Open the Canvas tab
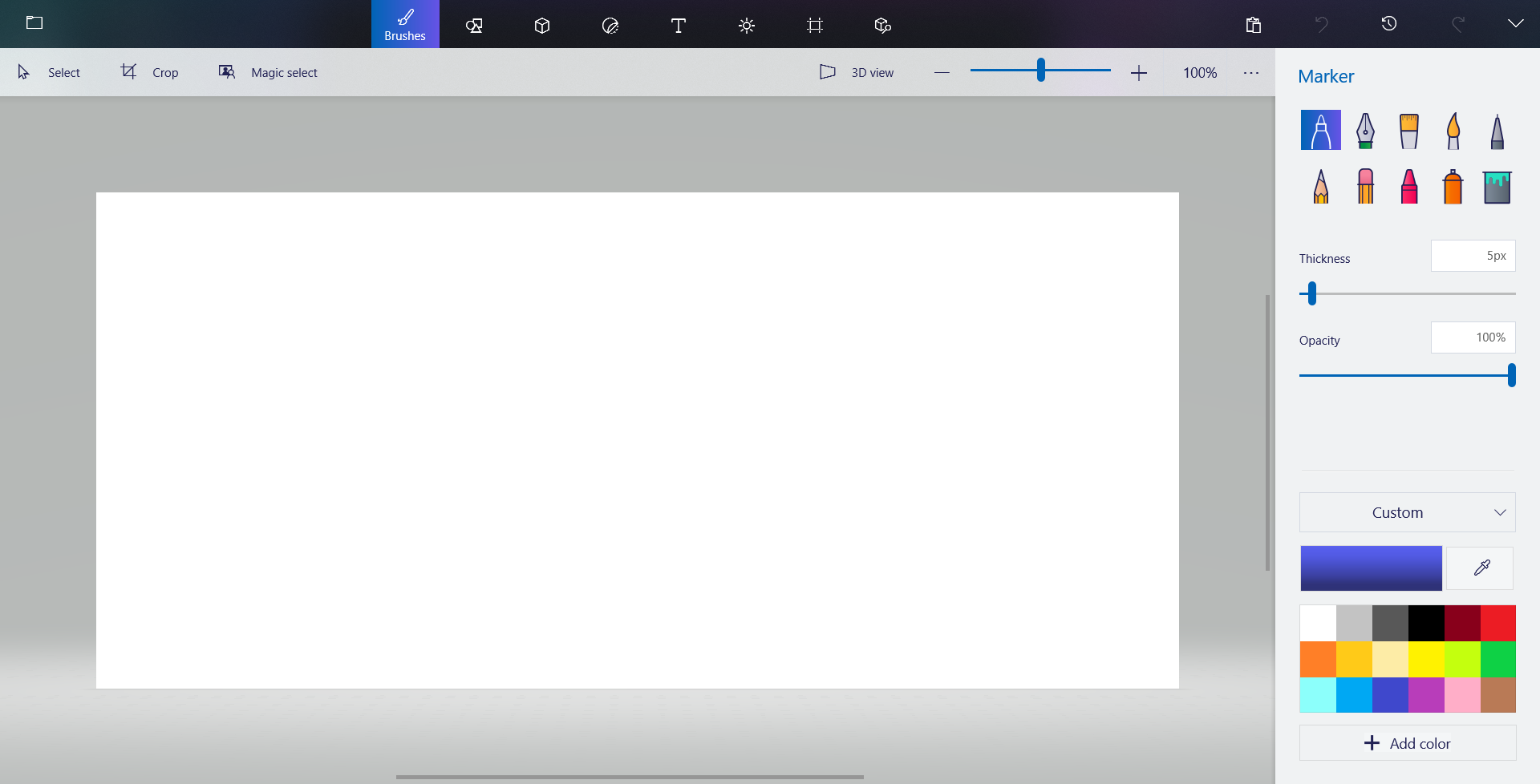 815,26
